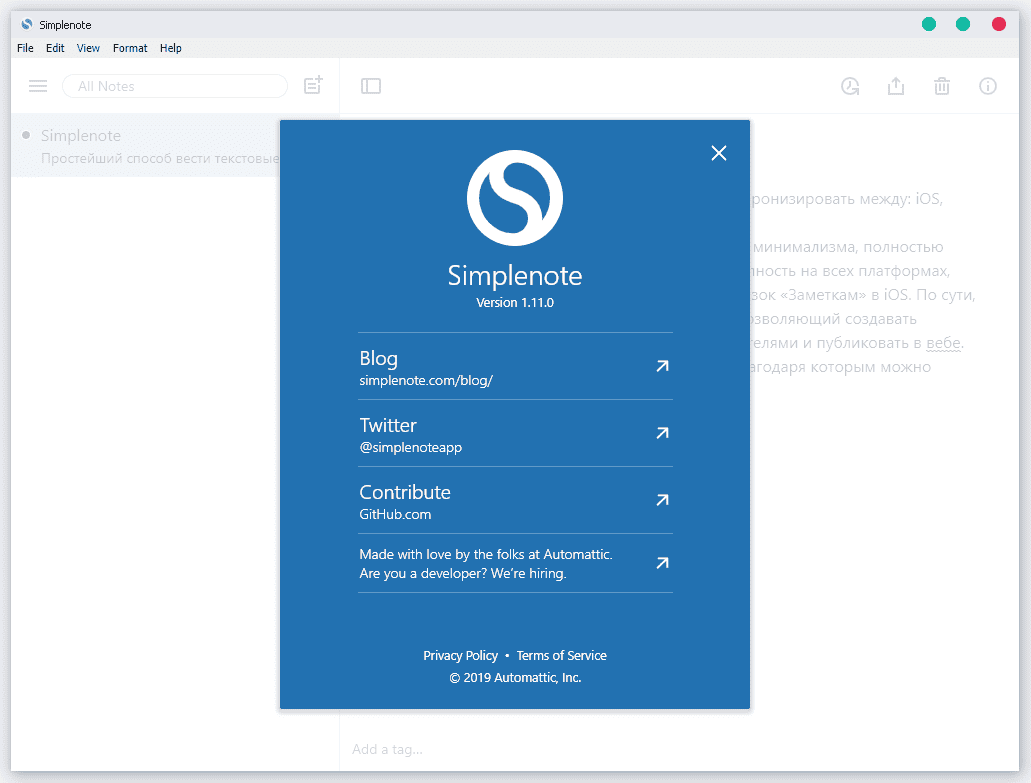The image size is (1031, 783).
Task: Click the share note icon
Action: (x=896, y=86)
